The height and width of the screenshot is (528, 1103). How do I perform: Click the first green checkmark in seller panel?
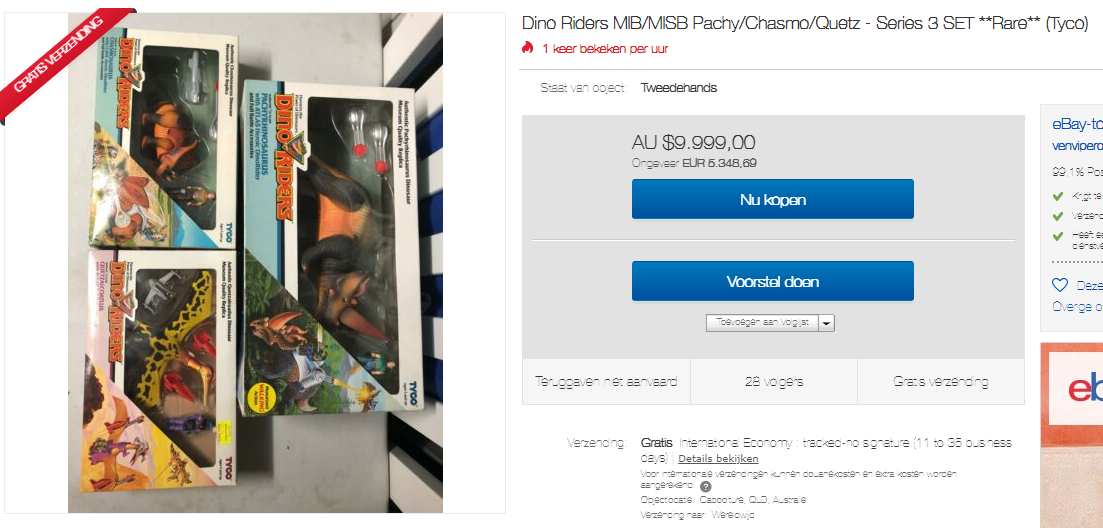coord(1057,196)
